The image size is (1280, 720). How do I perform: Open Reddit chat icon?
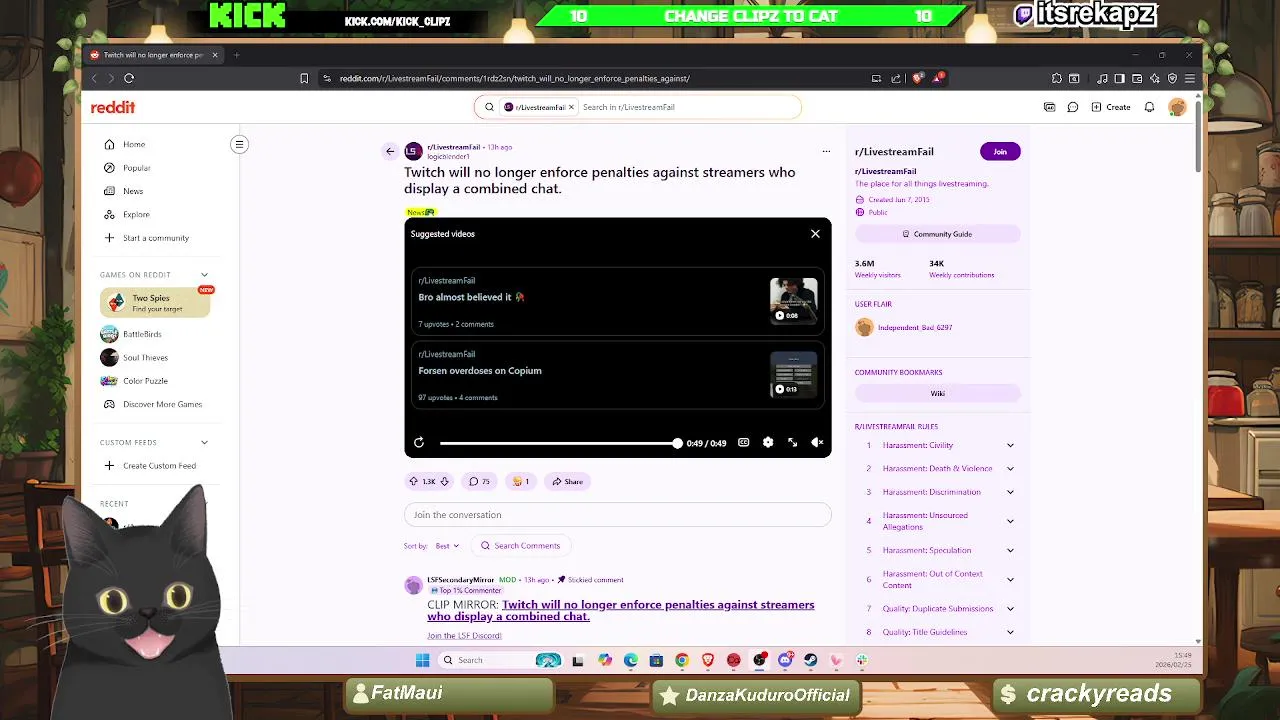click(1073, 107)
